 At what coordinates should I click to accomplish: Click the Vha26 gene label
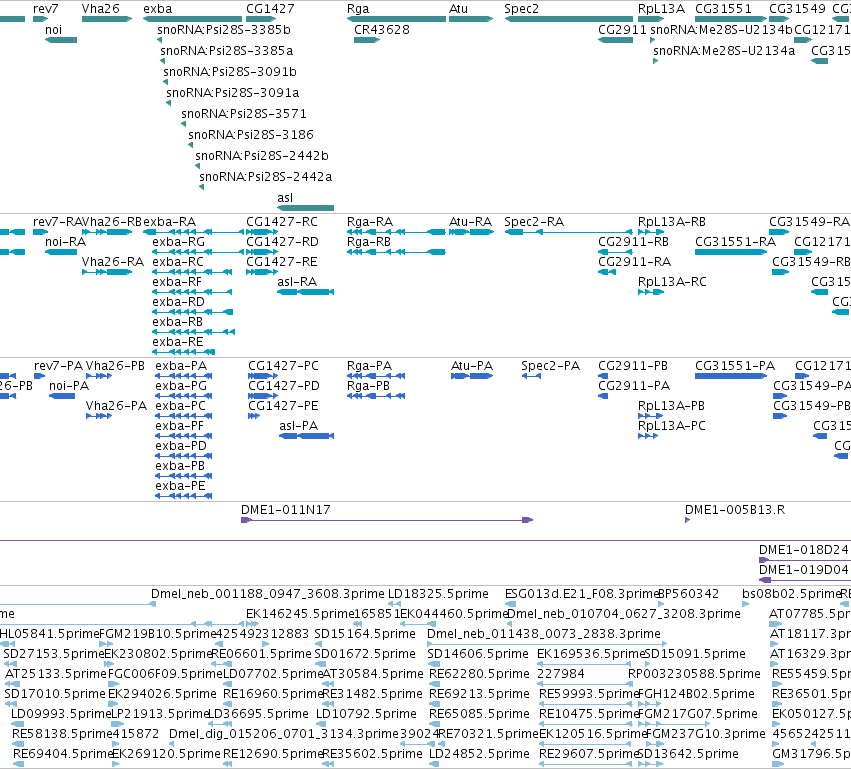pyautogui.click(x=100, y=9)
